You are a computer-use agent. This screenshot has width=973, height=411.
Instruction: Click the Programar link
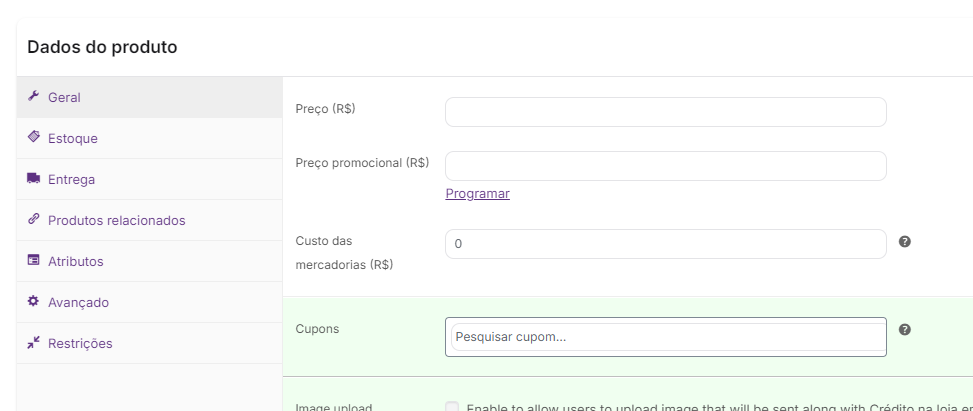tap(477, 194)
